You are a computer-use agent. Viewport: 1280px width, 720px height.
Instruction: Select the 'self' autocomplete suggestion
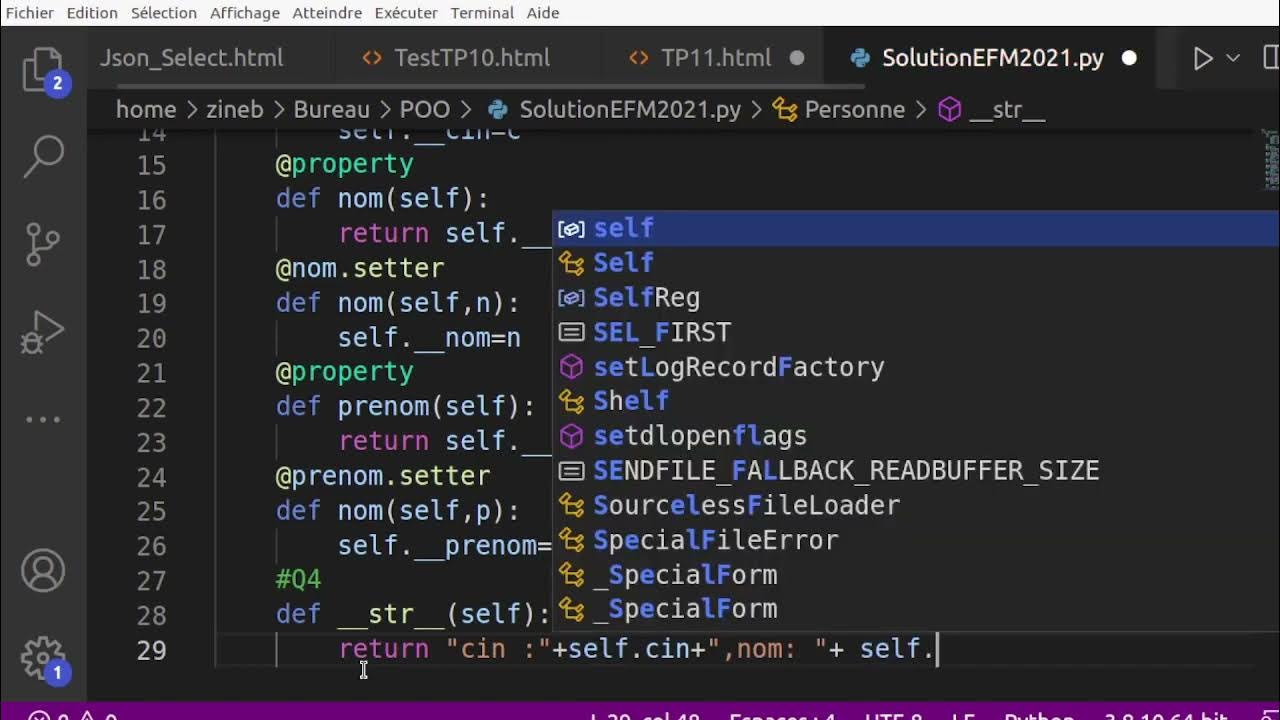click(x=917, y=228)
